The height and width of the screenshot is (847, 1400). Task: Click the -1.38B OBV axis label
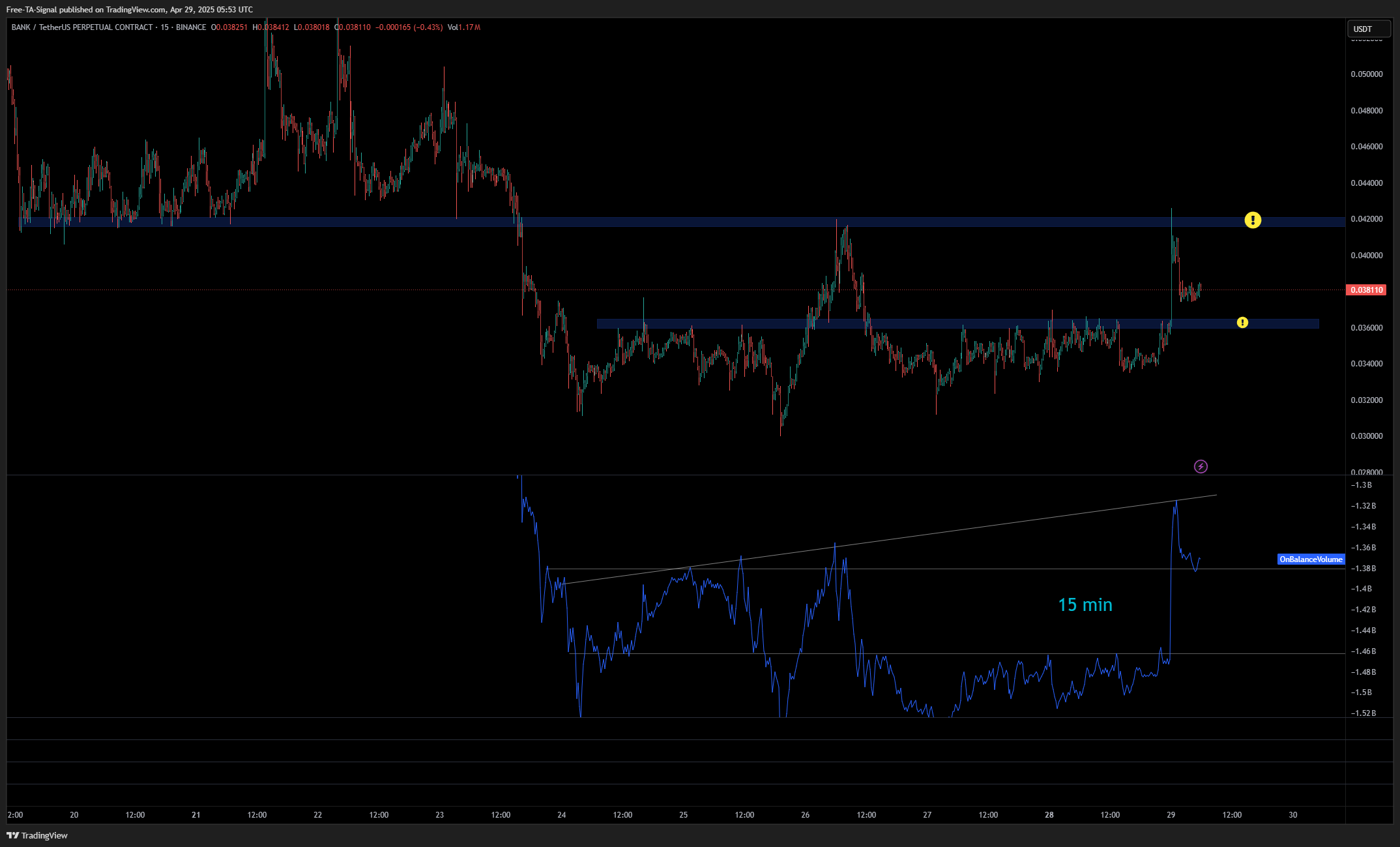tap(1363, 569)
